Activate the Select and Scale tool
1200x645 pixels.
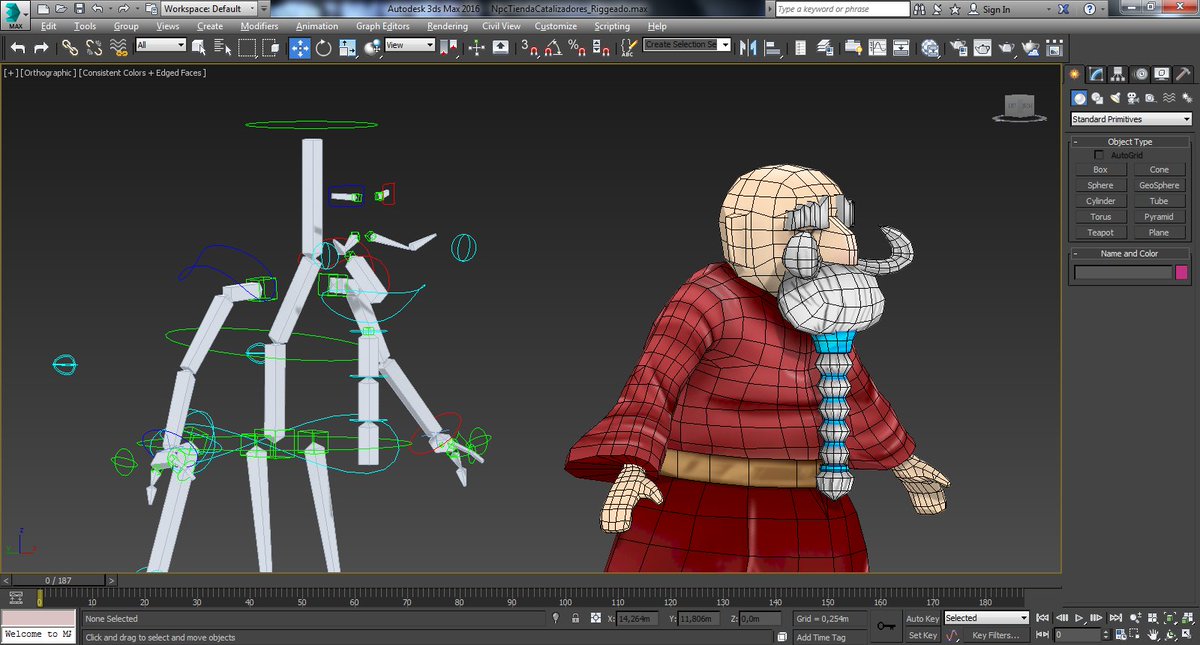[348, 47]
